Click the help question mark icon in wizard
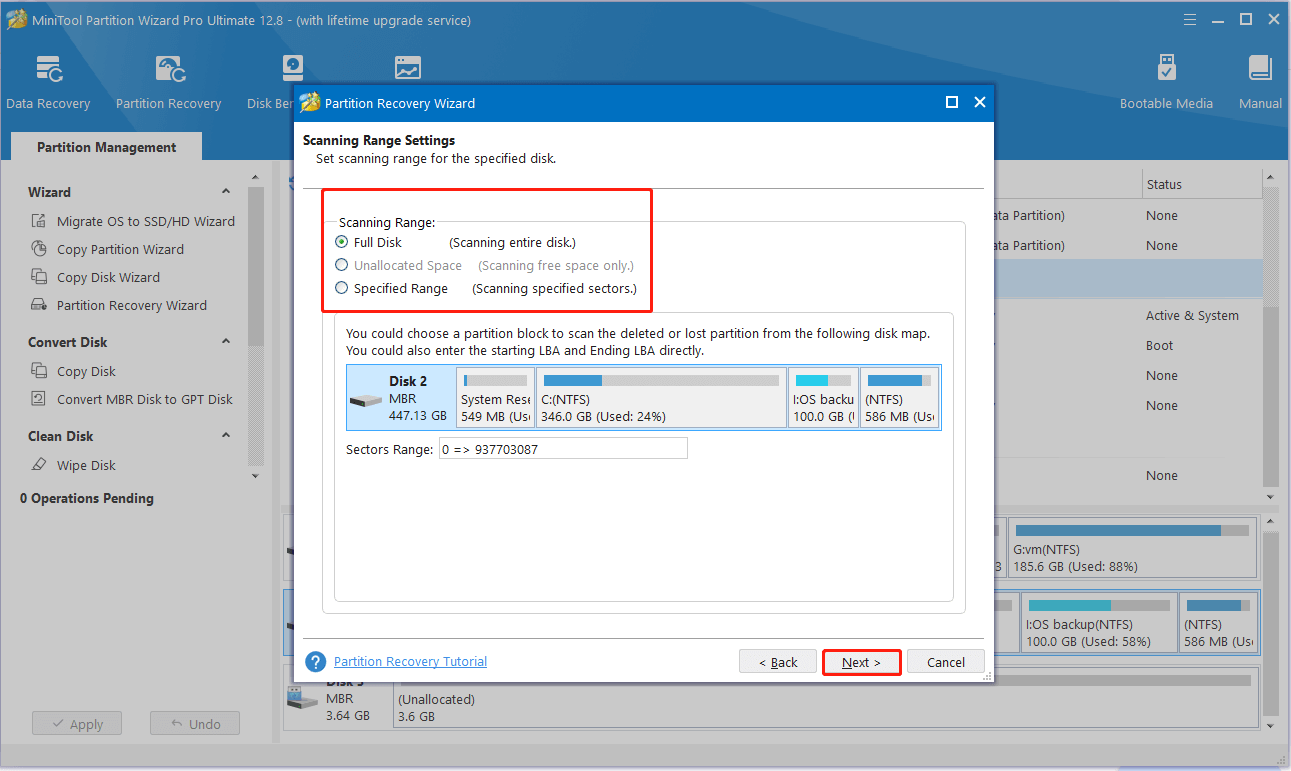This screenshot has width=1291, height=771. coord(316,662)
